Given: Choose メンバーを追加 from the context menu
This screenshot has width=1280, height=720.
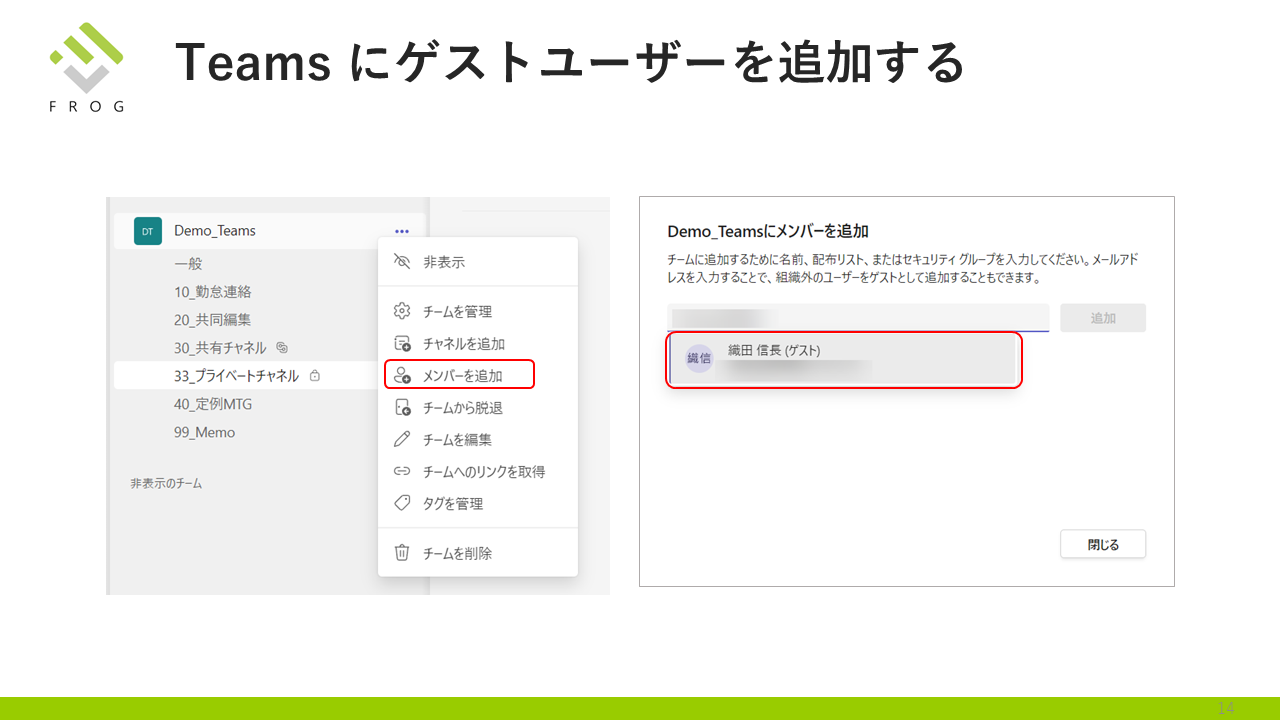Looking at the screenshot, I should click(460, 375).
